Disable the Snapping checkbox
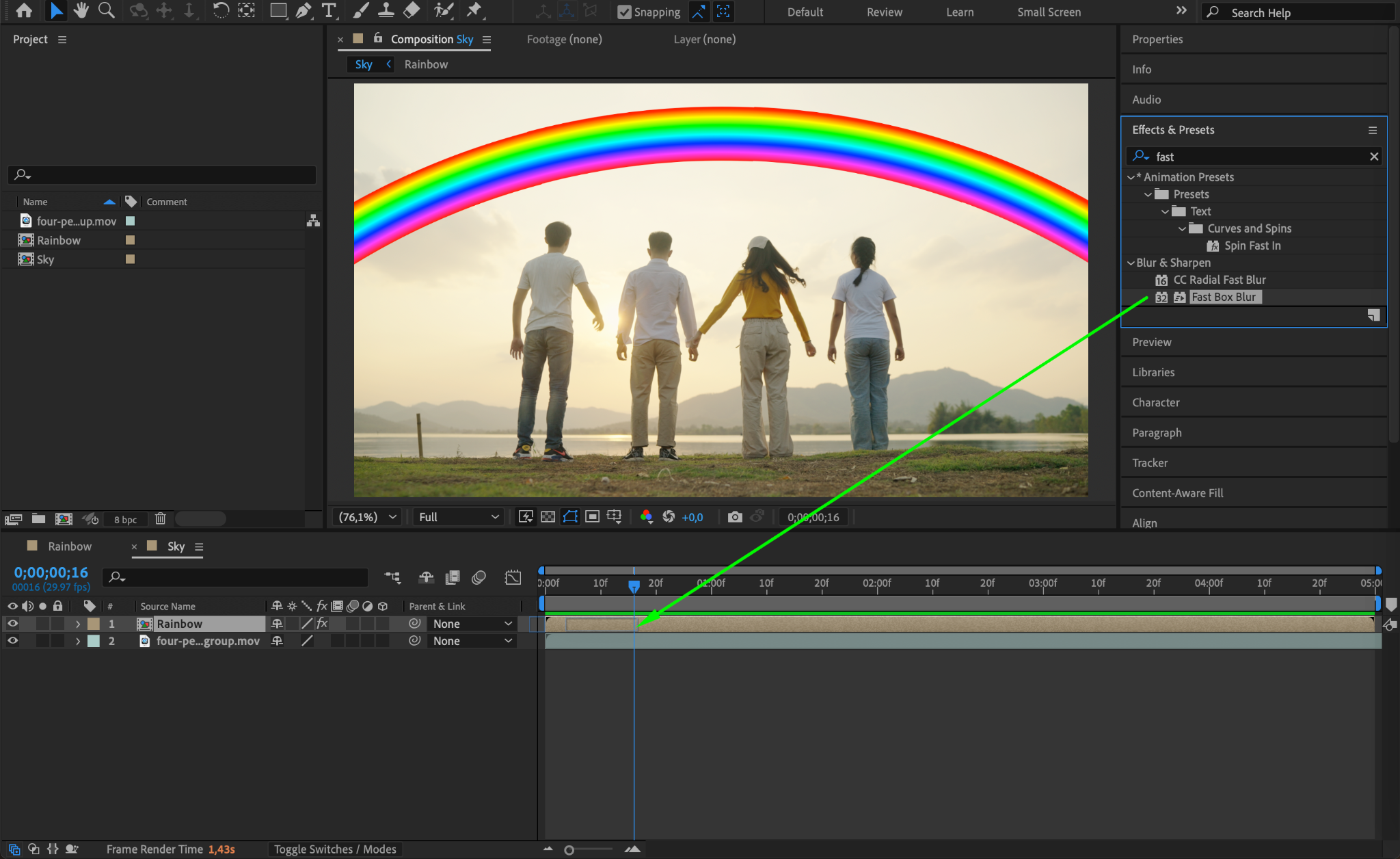This screenshot has height=859, width=1400. (624, 12)
